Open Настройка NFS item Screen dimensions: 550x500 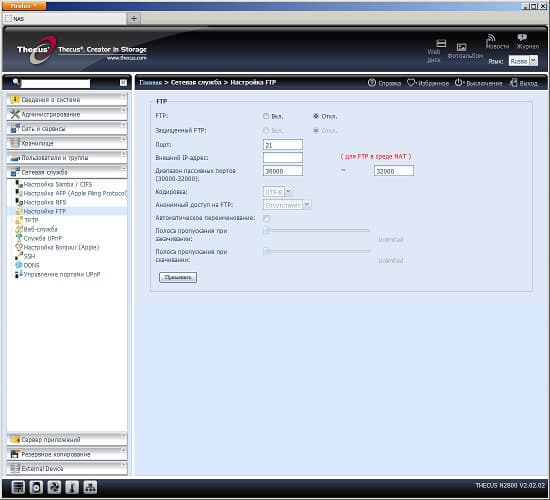point(45,202)
